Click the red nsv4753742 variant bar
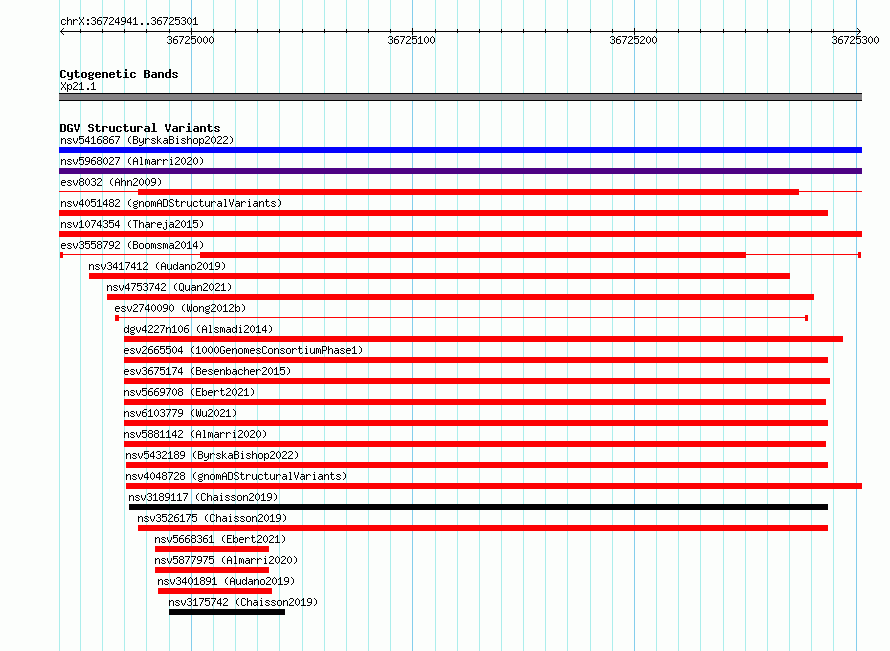Screen dimensions: 890x651 point(460,297)
